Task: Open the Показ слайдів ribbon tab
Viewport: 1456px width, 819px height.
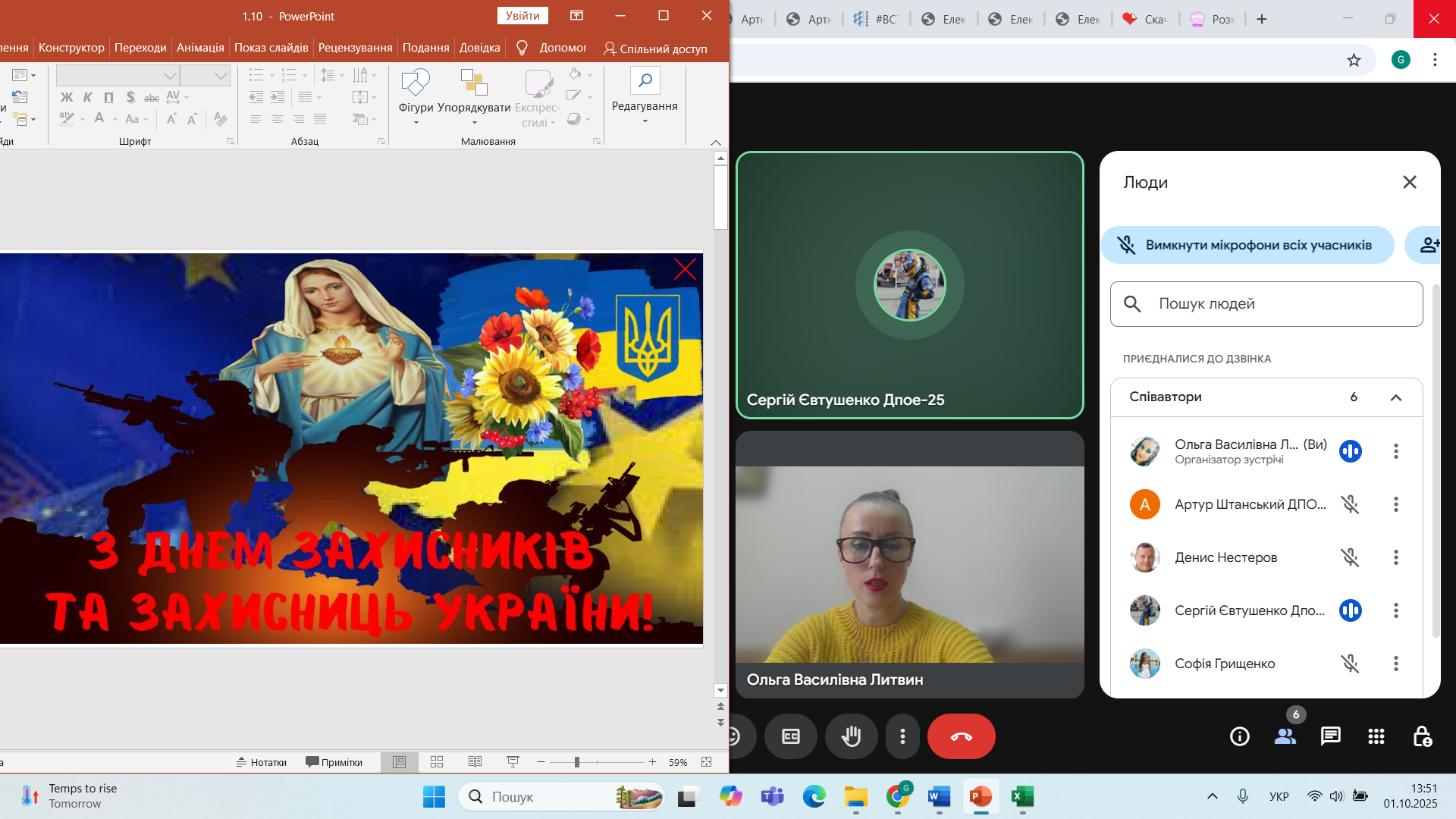Action: pyautogui.click(x=271, y=47)
